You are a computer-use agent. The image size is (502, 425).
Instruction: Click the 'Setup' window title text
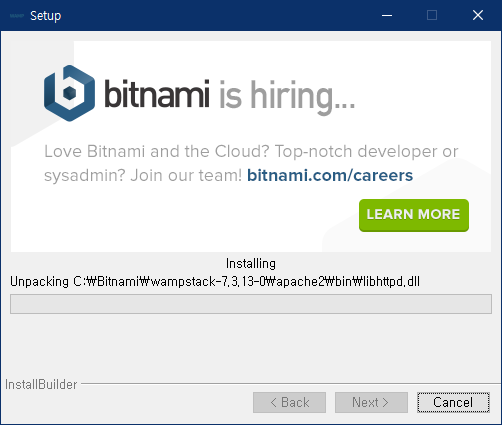tap(46, 16)
